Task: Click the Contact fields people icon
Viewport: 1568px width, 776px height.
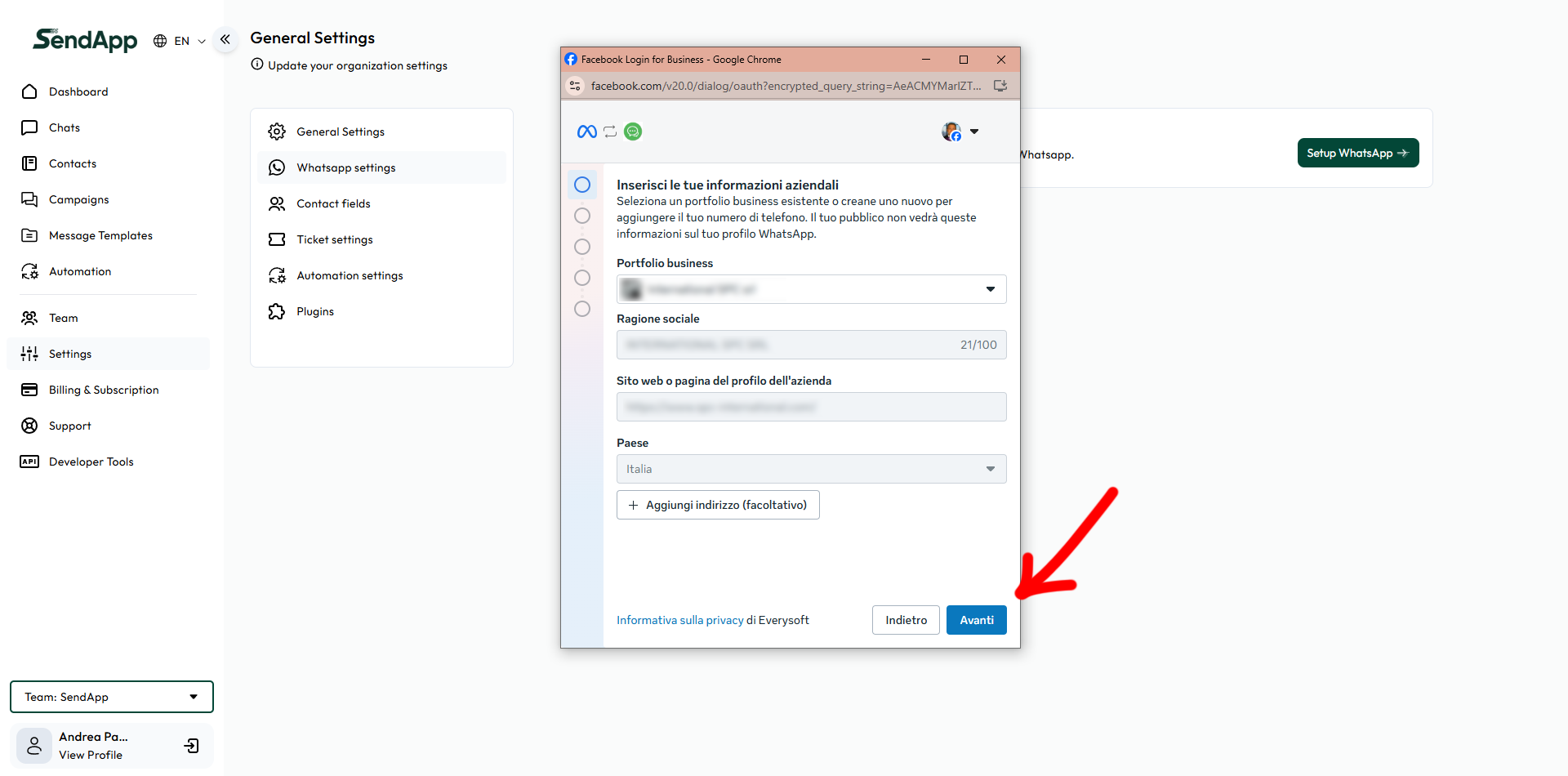Action: (277, 203)
